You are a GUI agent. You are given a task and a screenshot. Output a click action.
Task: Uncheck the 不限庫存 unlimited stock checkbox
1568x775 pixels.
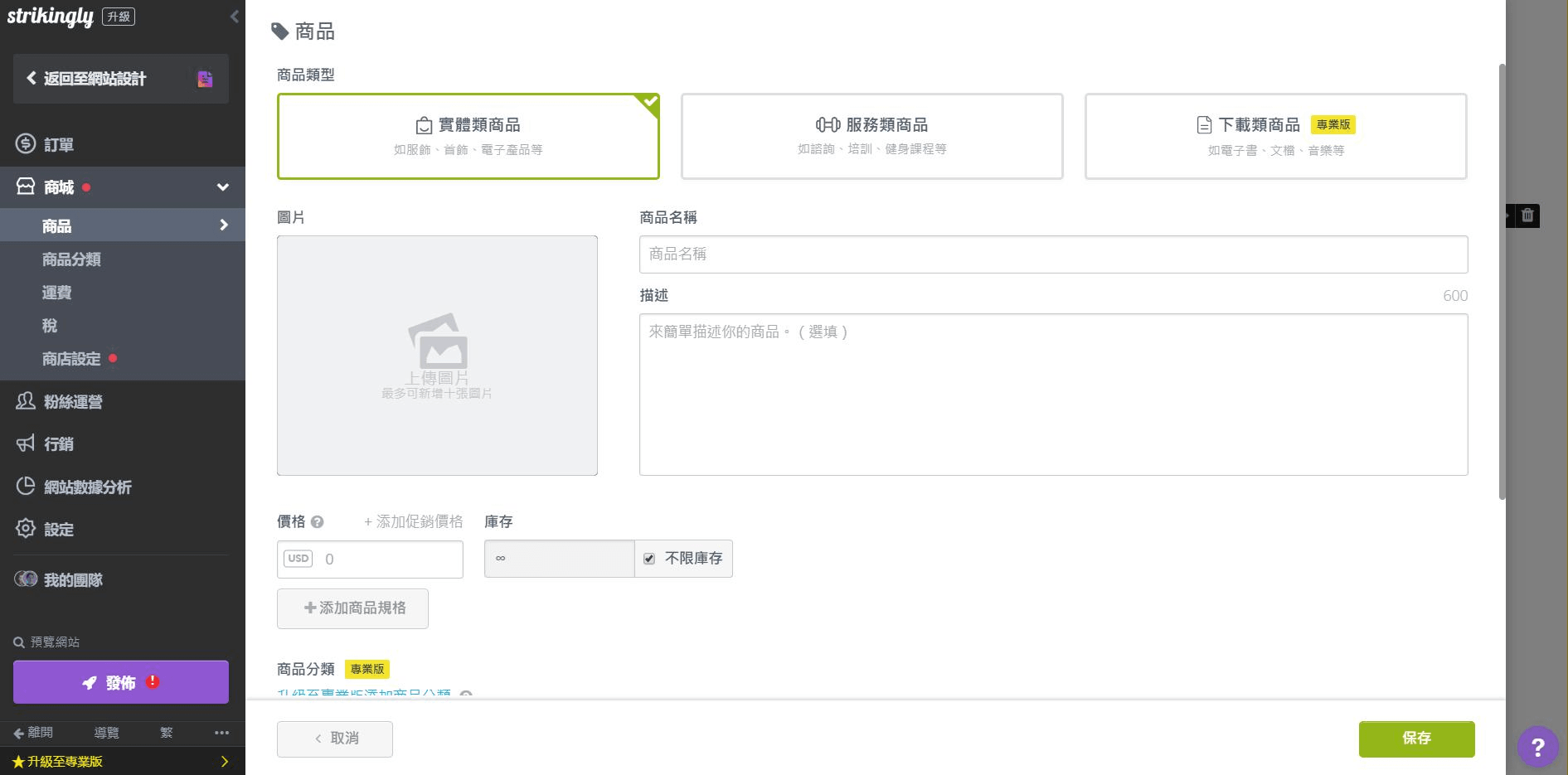point(649,559)
